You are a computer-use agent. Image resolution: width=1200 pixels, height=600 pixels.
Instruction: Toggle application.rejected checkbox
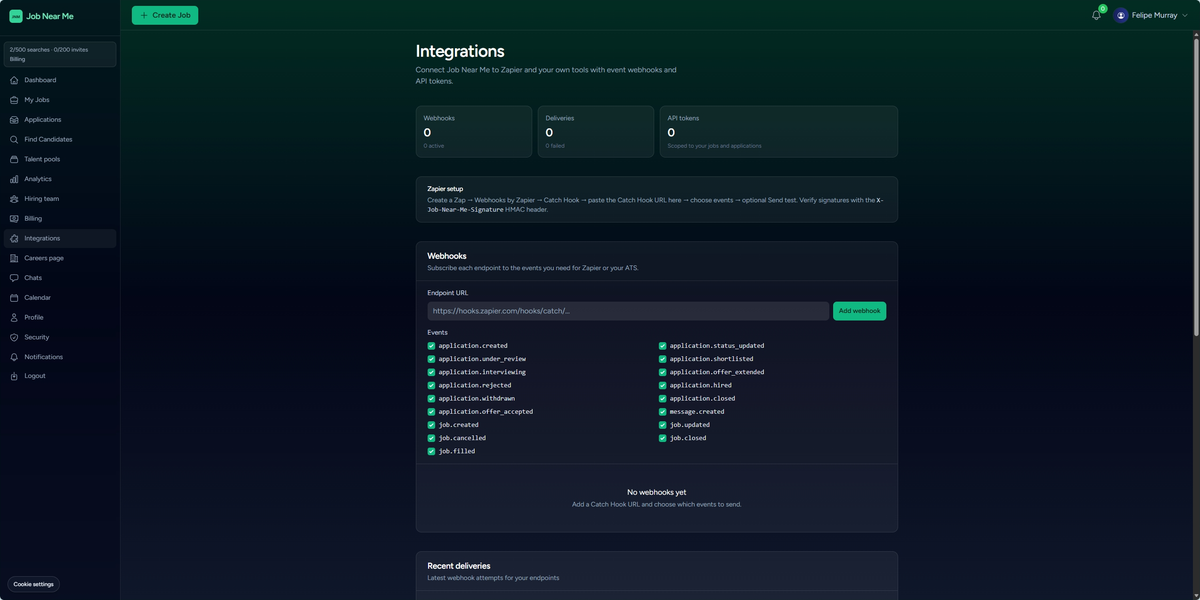[x=431, y=385]
